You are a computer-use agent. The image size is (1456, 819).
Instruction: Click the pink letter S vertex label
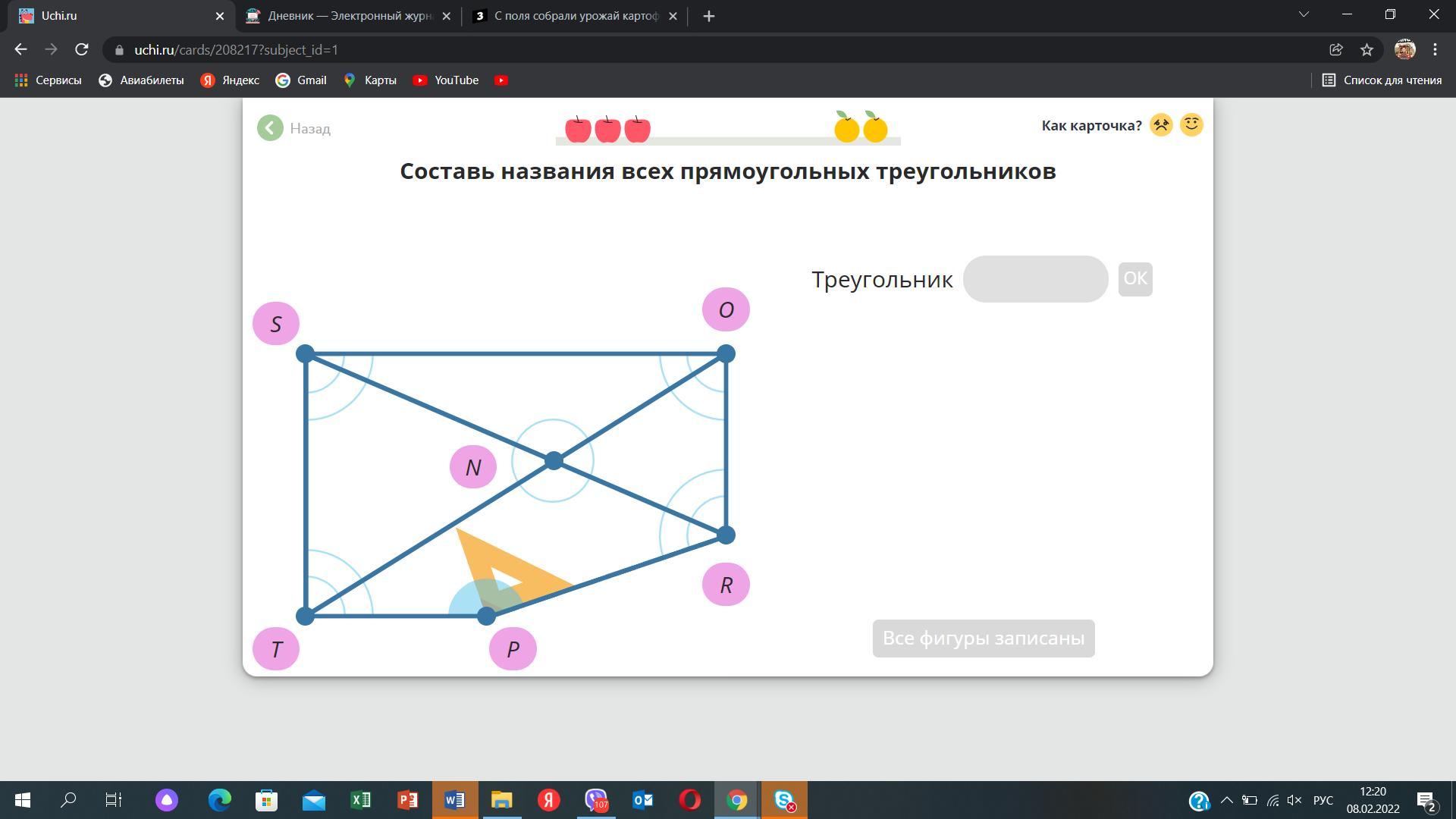click(x=276, y=324)
